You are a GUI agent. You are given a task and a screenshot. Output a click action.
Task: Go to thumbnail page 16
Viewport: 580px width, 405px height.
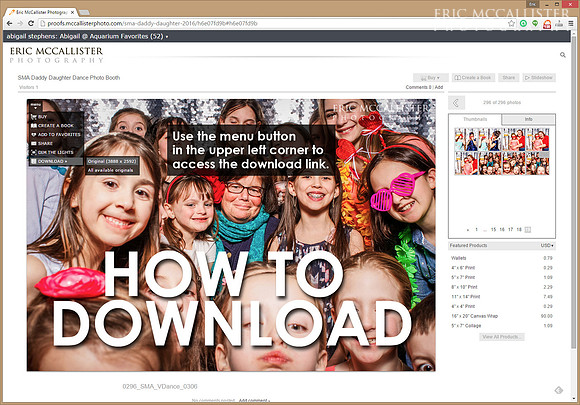coord(502,230)
